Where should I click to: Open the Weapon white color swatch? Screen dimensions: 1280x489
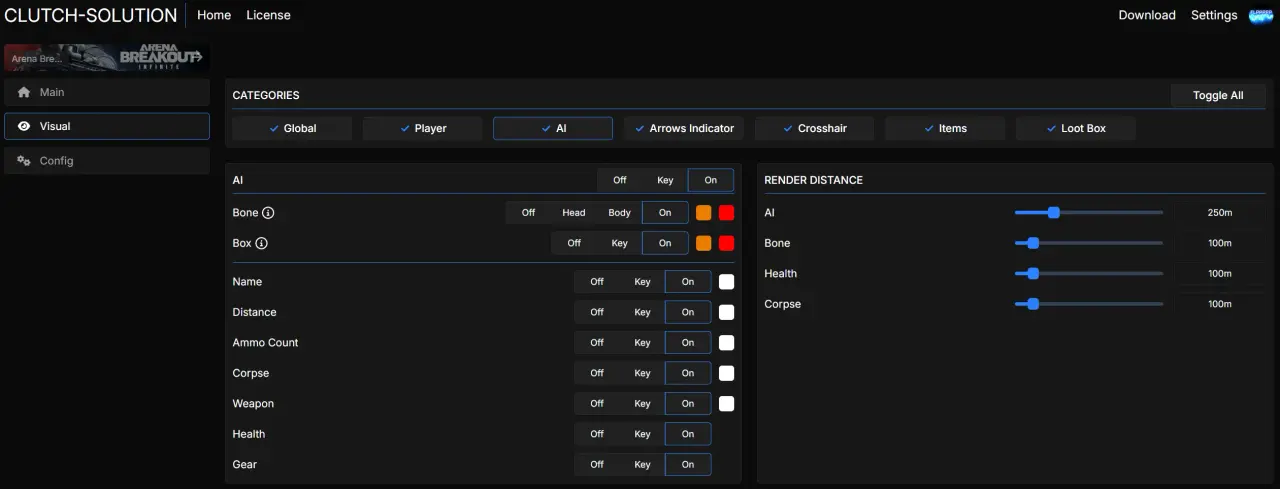(x=727, y=404)
